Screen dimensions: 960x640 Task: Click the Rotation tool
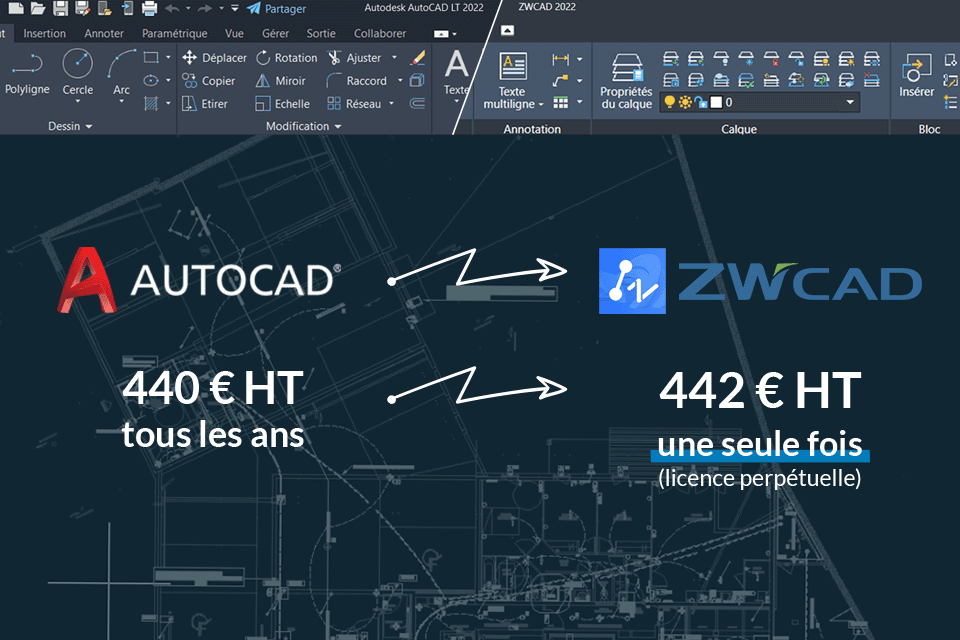[x=287, y=58]
